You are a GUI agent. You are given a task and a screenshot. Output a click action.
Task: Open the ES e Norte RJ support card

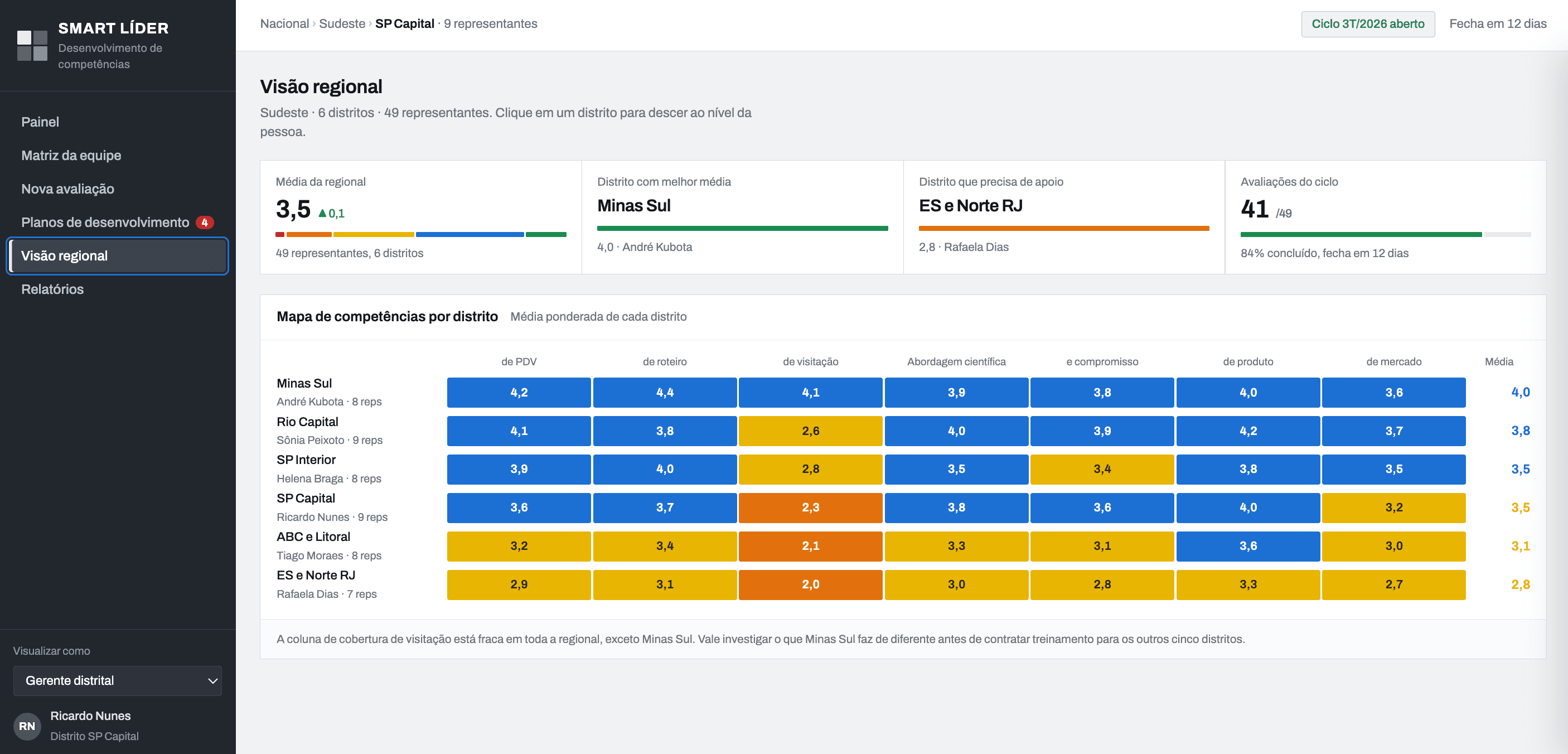pyautogui.click(x=1064, y=217)
